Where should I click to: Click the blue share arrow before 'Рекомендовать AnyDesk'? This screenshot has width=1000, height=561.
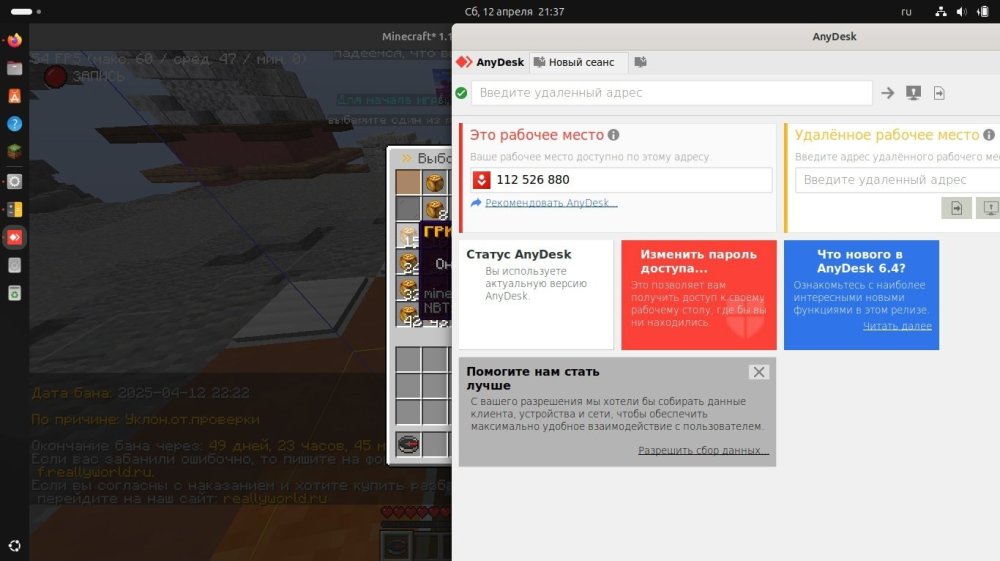(x=476, y=203)
